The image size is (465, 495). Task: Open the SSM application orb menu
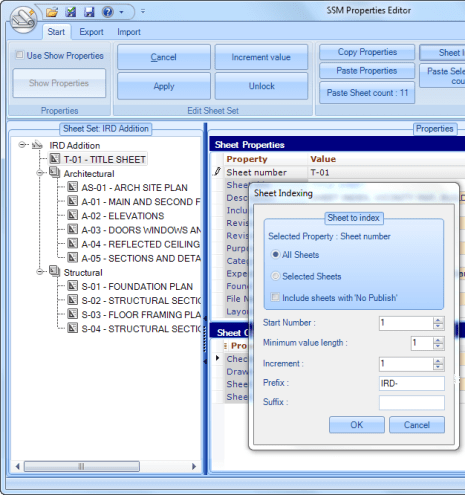pos(23,20)
